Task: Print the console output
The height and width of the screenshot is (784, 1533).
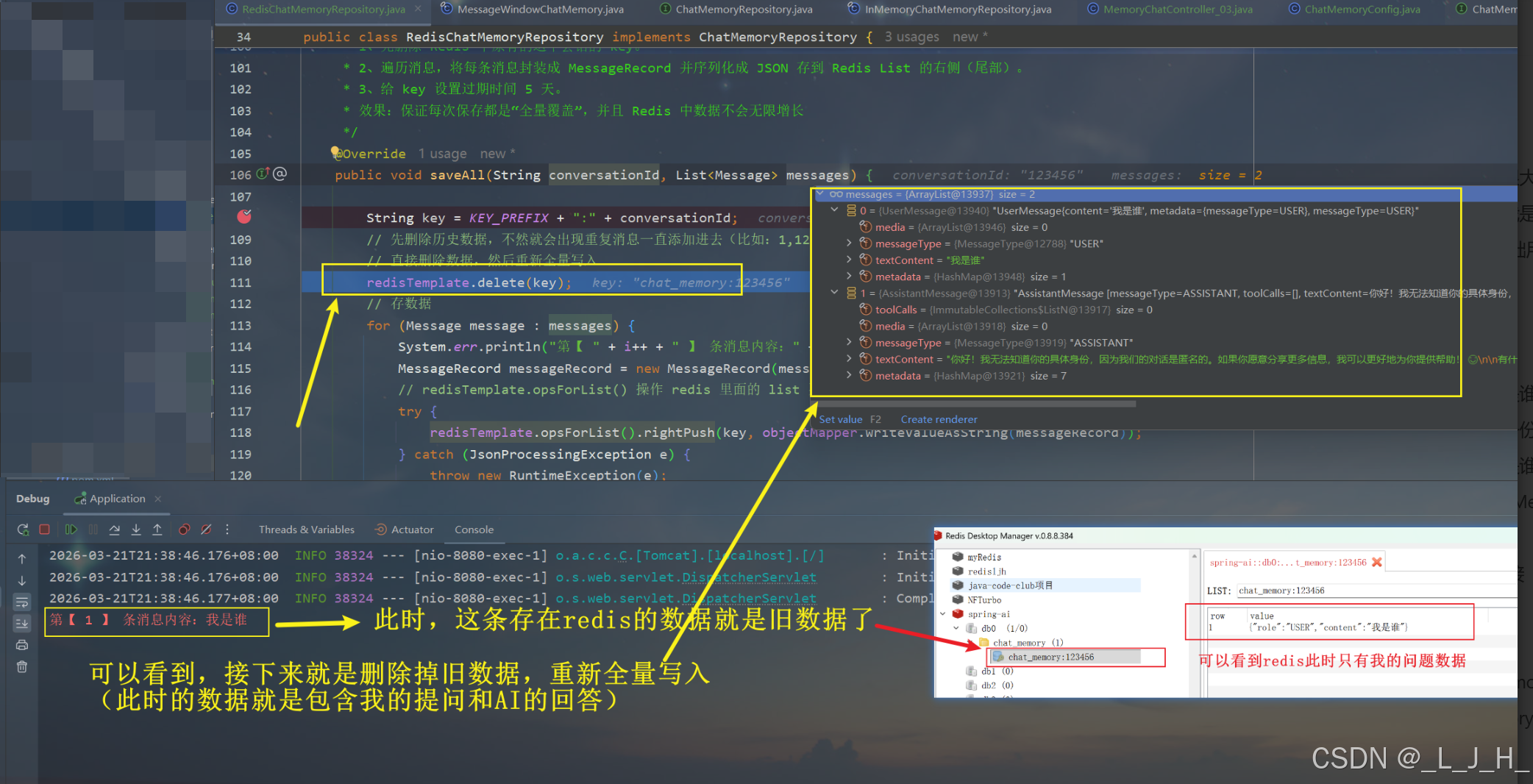Action: tap(22, 645)
